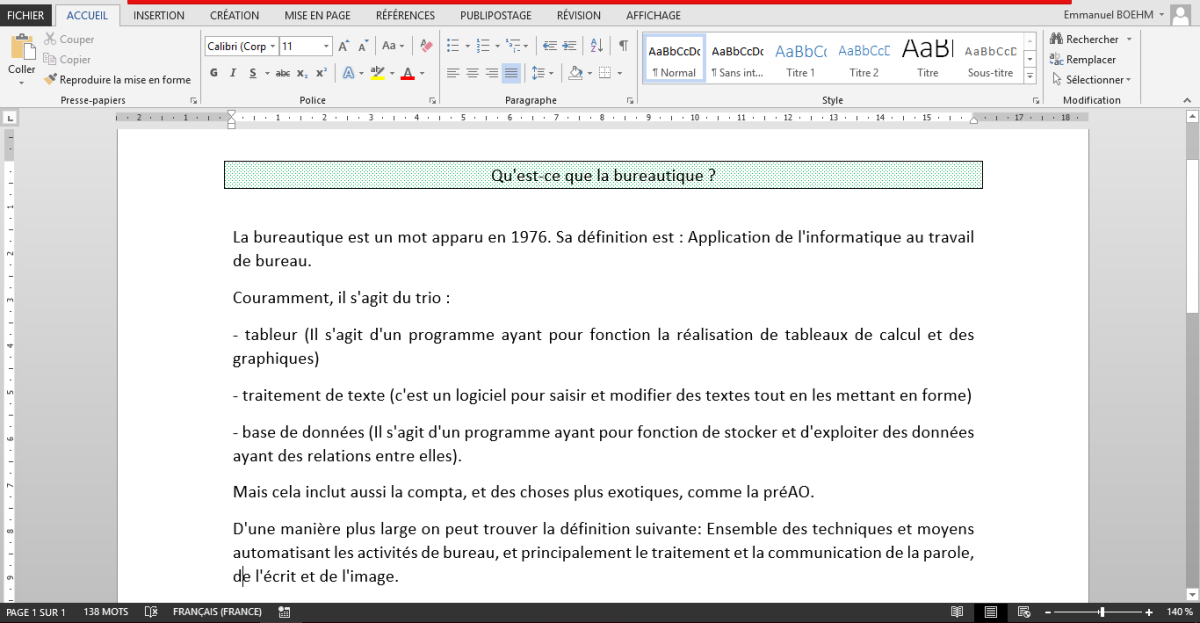Expand the styles gallery with More arrow
Viewport: 1200px width, 623px height.
point(1029,76)
